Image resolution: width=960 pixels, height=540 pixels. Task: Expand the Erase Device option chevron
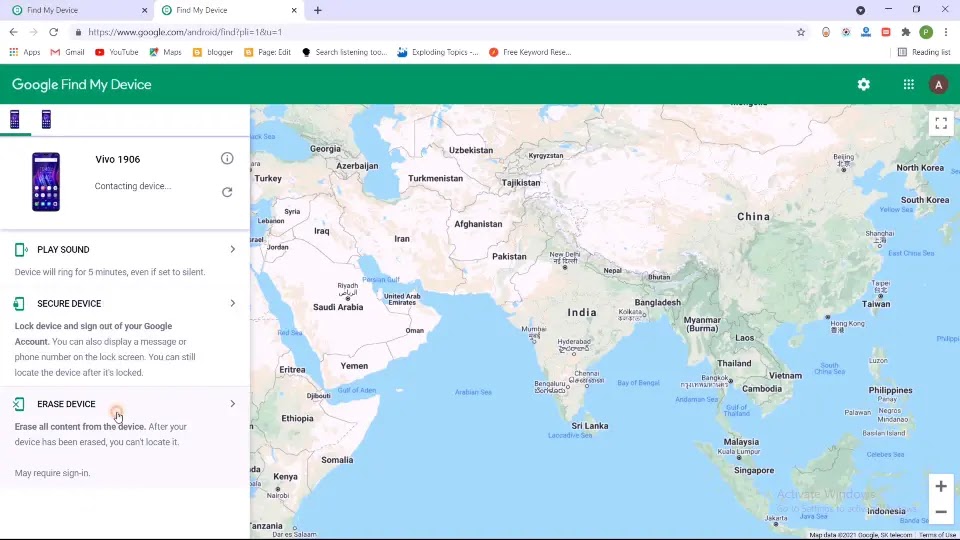click(x=233, y=403)
